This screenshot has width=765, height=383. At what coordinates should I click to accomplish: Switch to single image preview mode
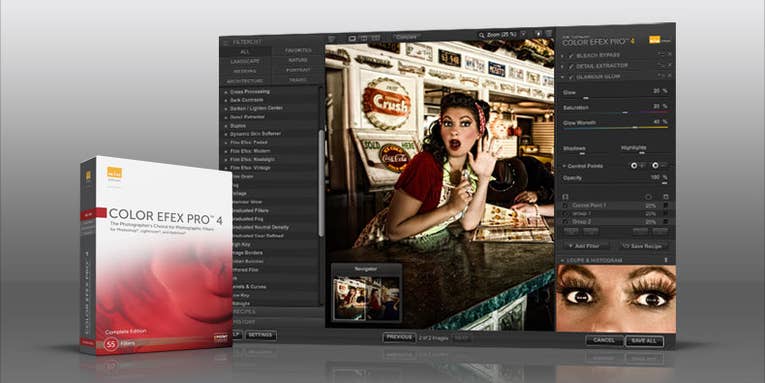coord(353,38)
